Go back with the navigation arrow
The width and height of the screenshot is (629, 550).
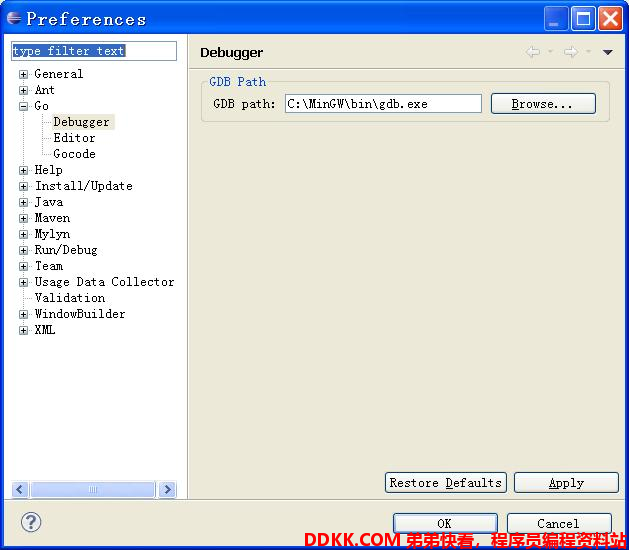point(533,52)
